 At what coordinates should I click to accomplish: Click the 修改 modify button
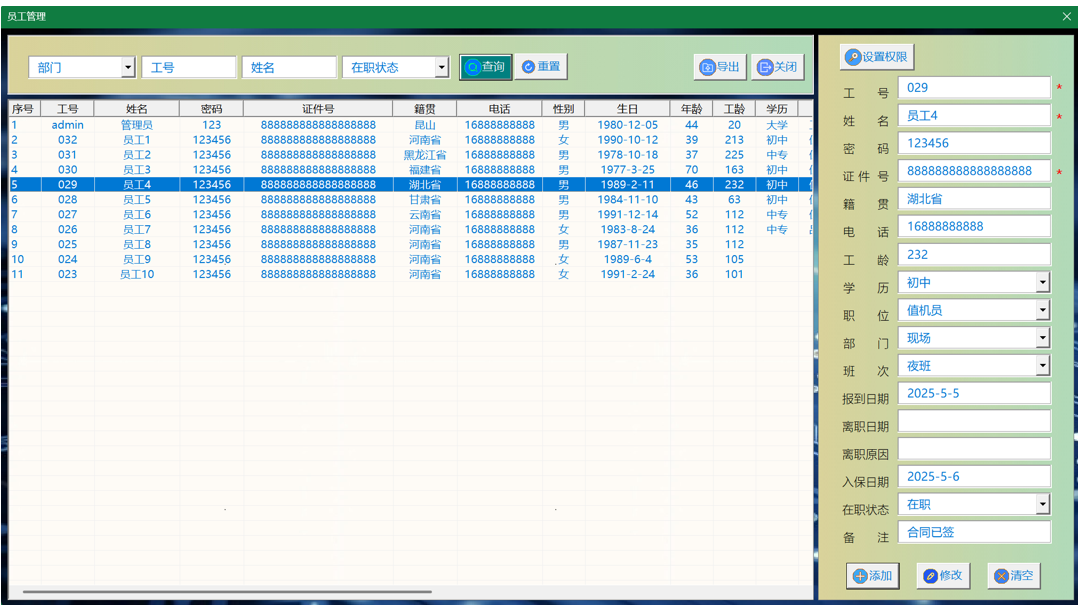[943, 576]
